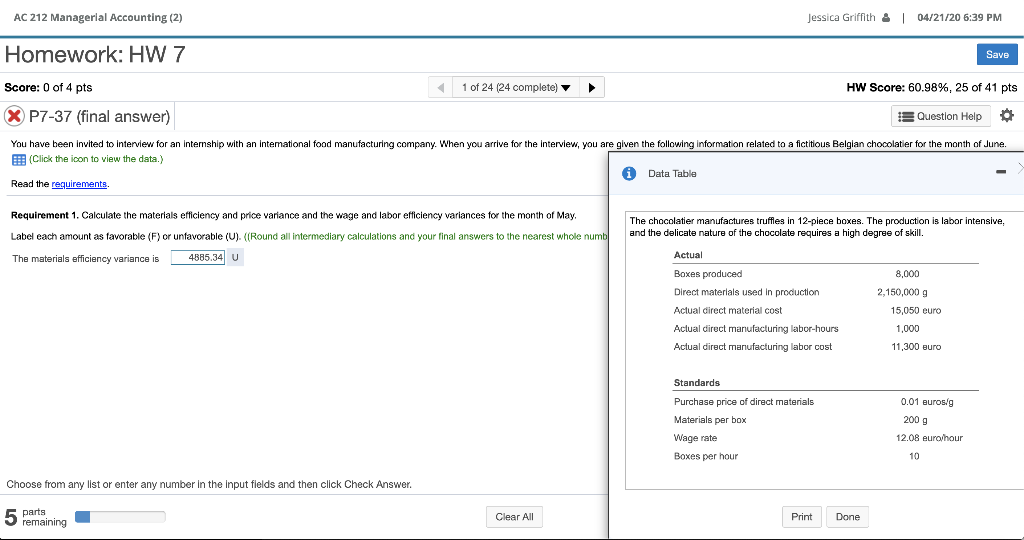
Task: Click the wage rate 12.08 euro/hour
Action: [929, 438]
